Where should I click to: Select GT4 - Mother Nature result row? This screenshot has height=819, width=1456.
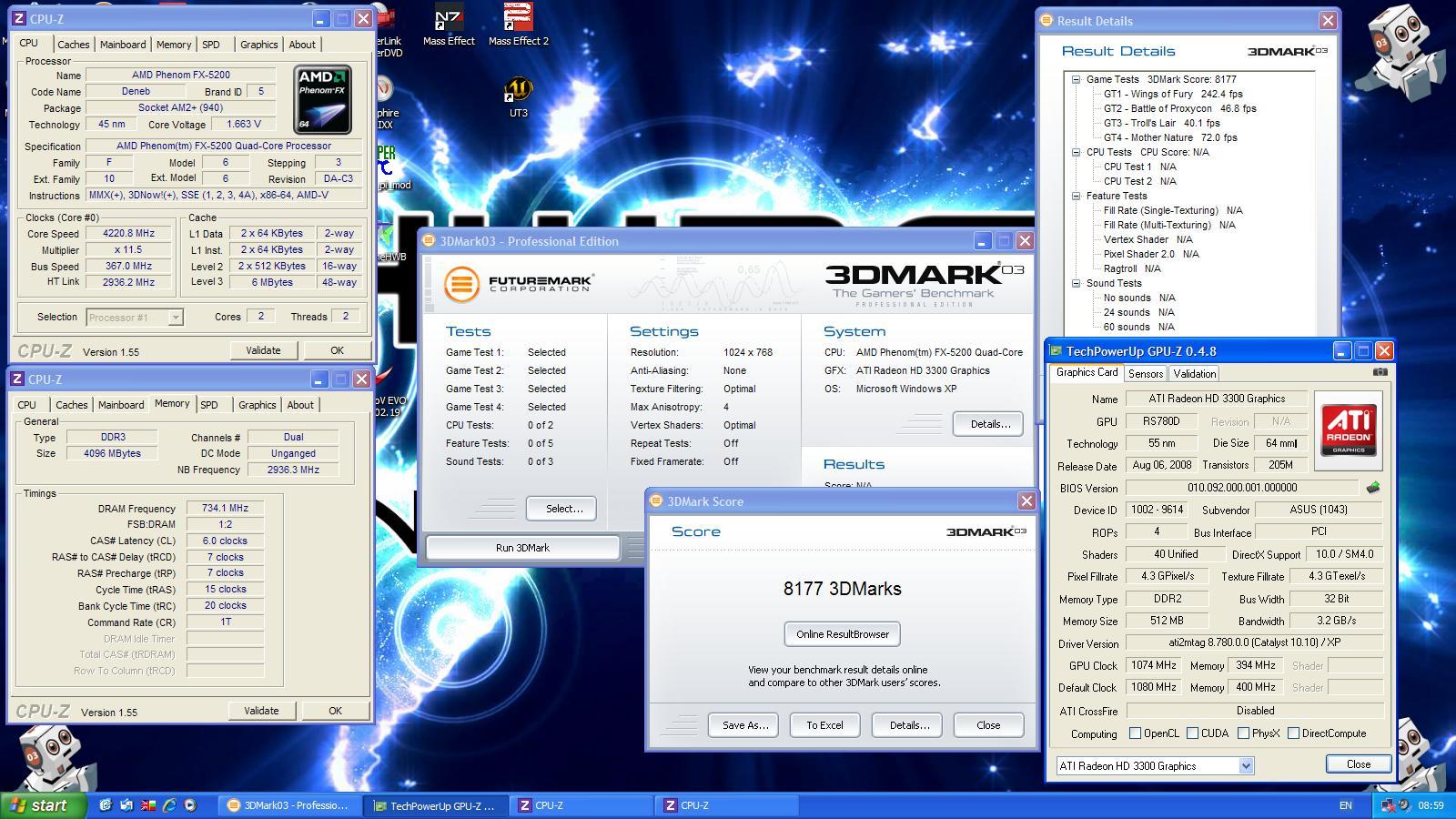(x=1170, y=137)
